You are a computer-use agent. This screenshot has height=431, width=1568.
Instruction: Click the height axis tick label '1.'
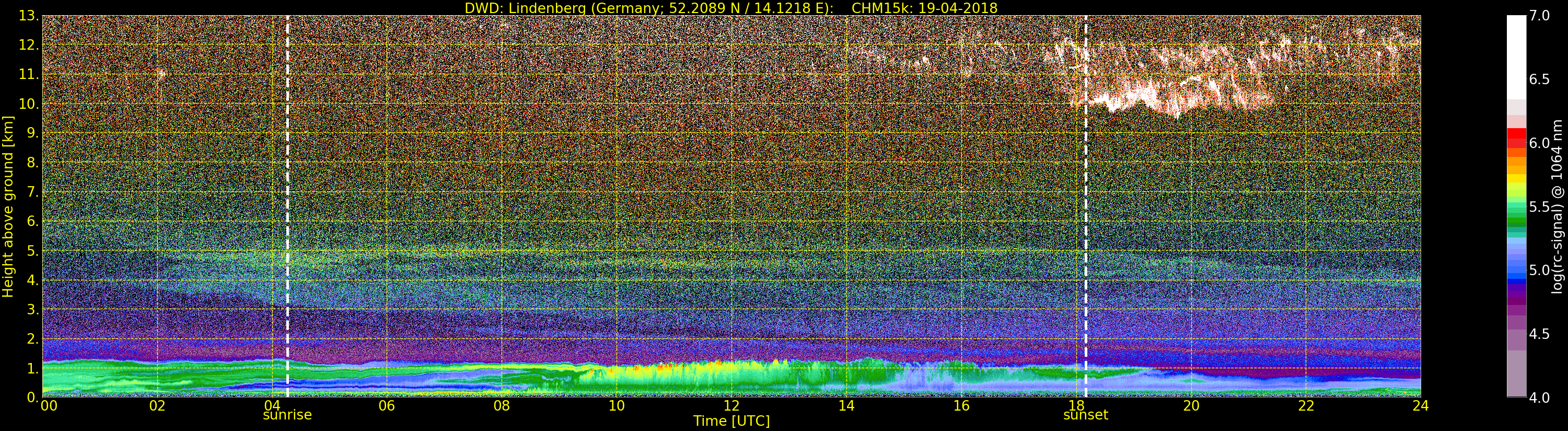(x=32, y=368)
